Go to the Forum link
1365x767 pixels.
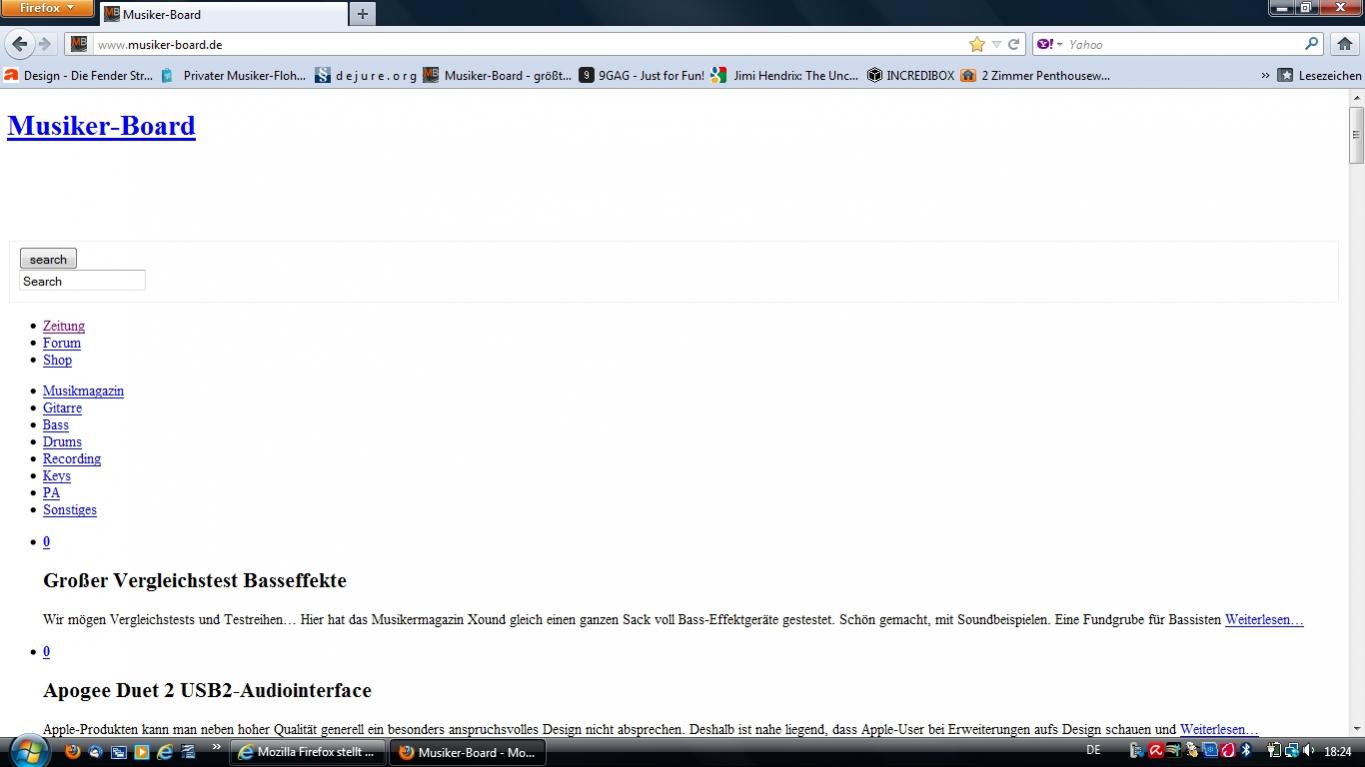pyautogui.click(x=62, y=343)
